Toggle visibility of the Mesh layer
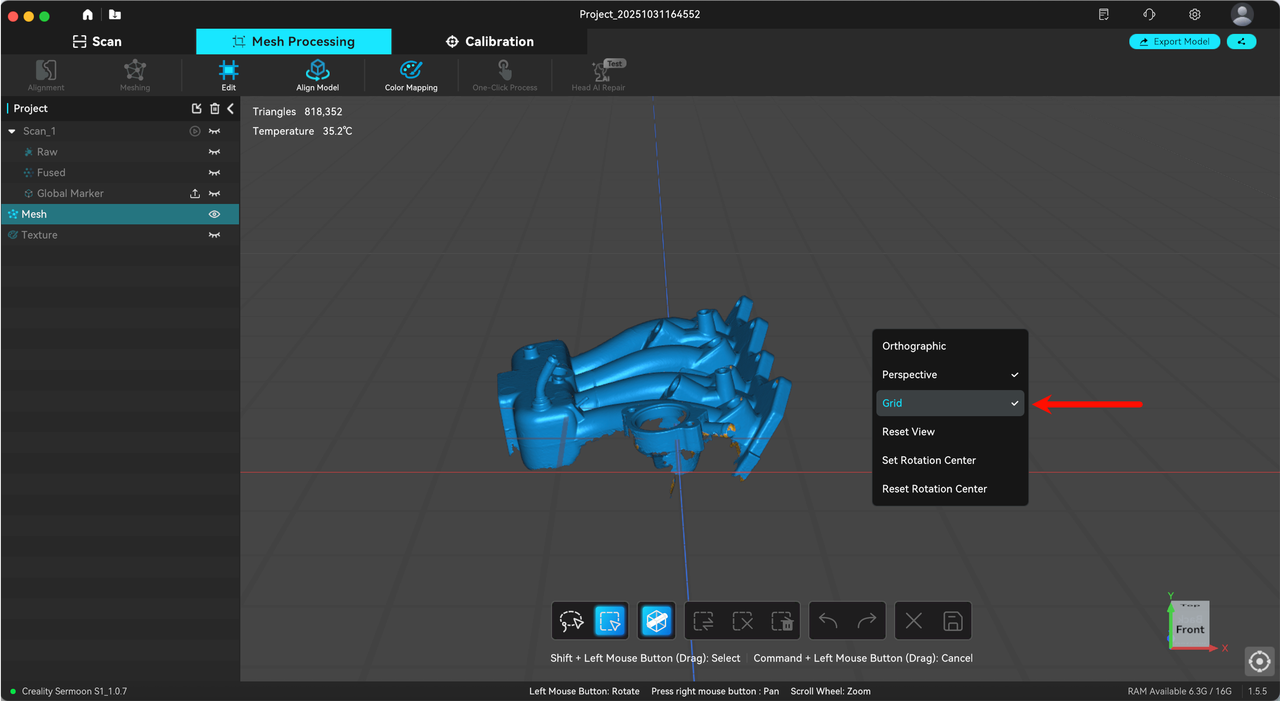The width and height of the screenshot is (1280, 701). pyautogui.click(x=213, y=213)
